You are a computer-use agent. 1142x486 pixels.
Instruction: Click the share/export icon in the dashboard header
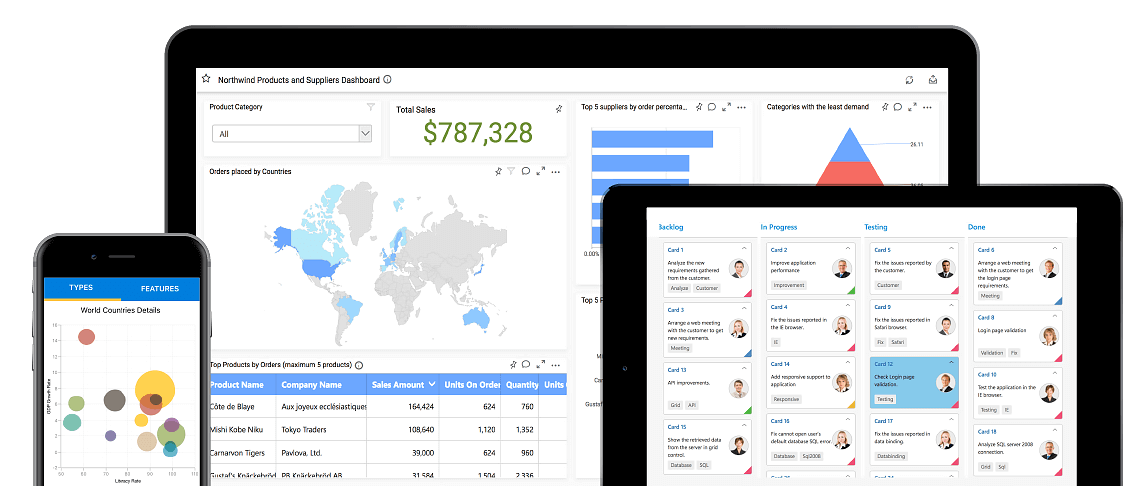[x=933, y=79]
